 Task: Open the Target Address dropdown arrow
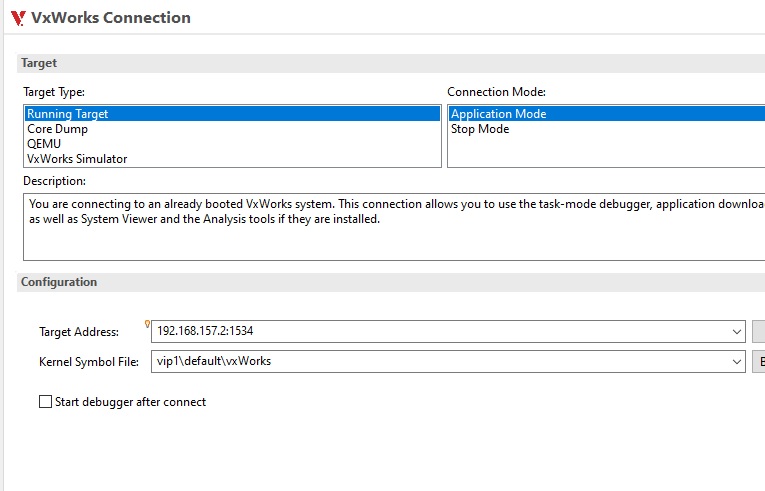(x=736, y=332)
